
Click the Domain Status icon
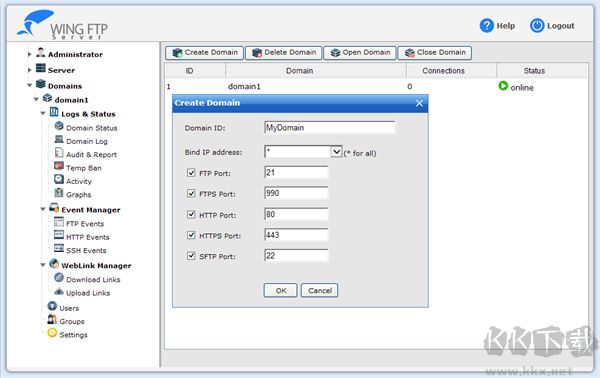pyautogui.click(x=59, y=126)
